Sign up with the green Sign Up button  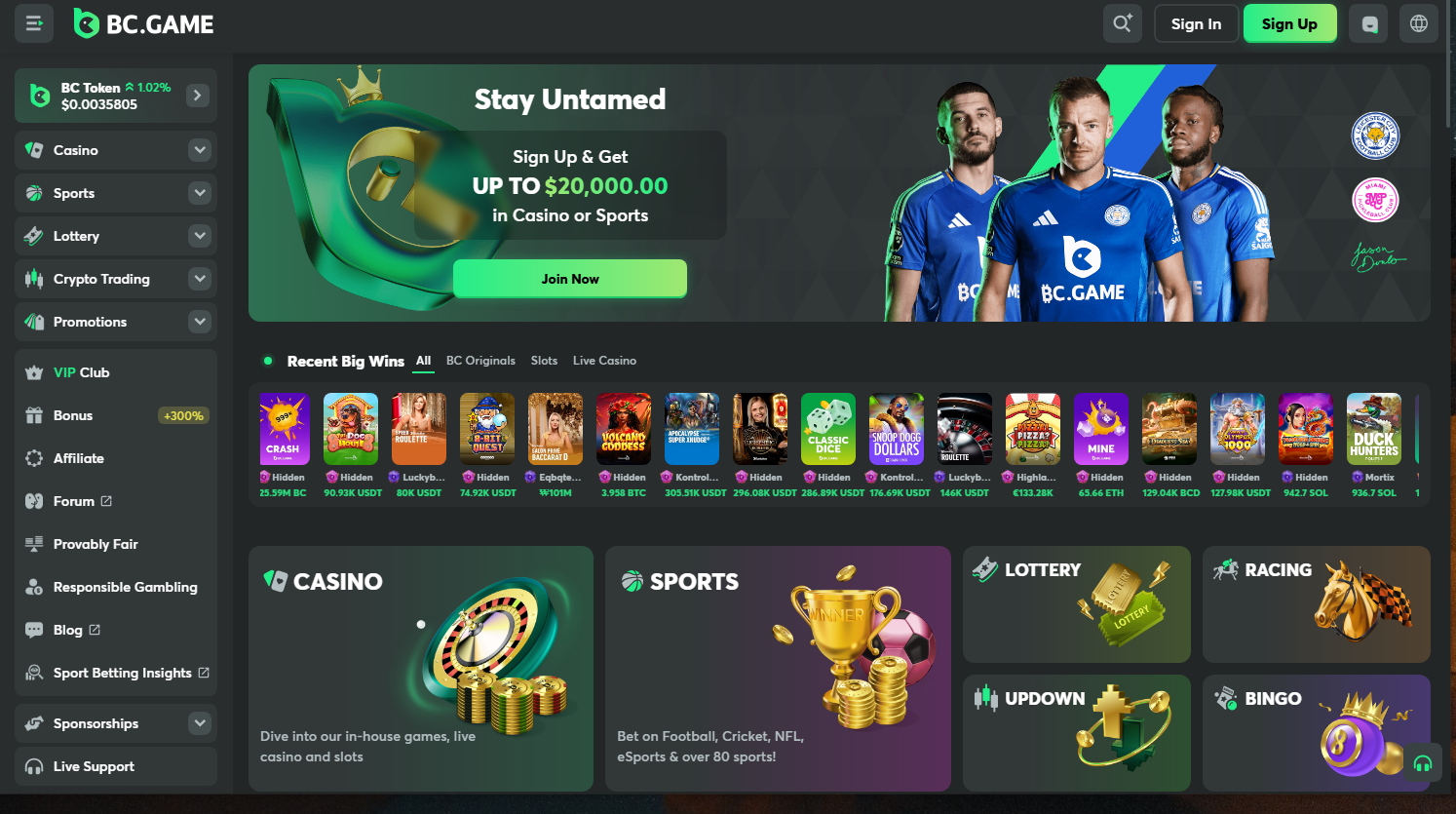(1289, 23)
